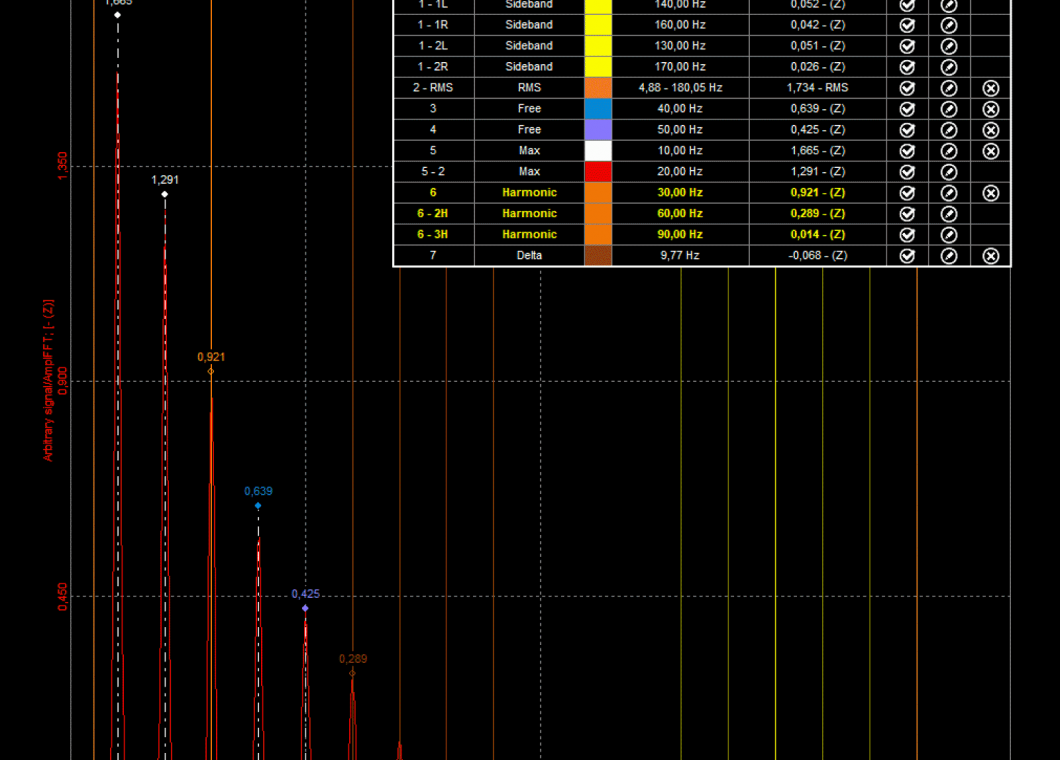1060x760 pixels.
Task: Edit the 1 - 2L sideband marker
Action: click(x=948, y=46)
